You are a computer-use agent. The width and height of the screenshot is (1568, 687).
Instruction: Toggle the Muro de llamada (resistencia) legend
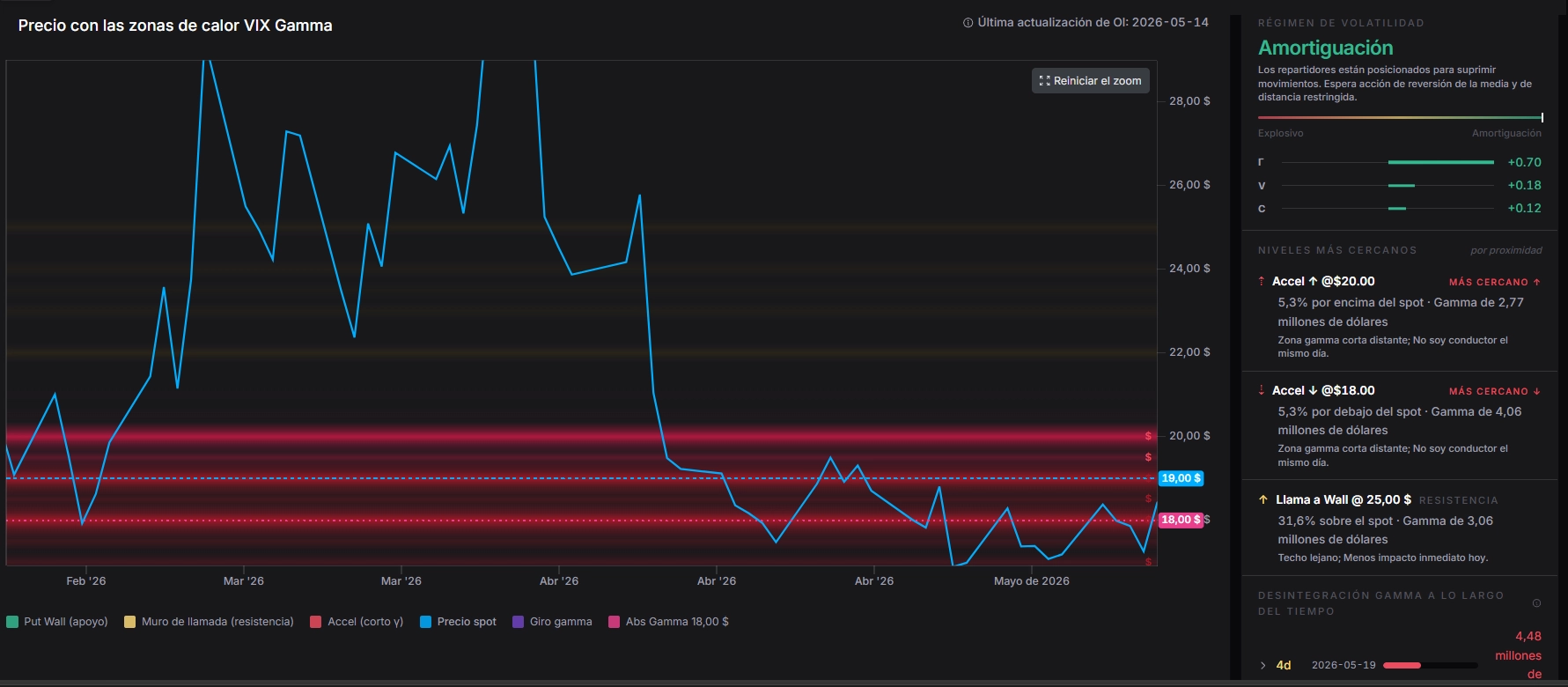[x=209, y=622]
